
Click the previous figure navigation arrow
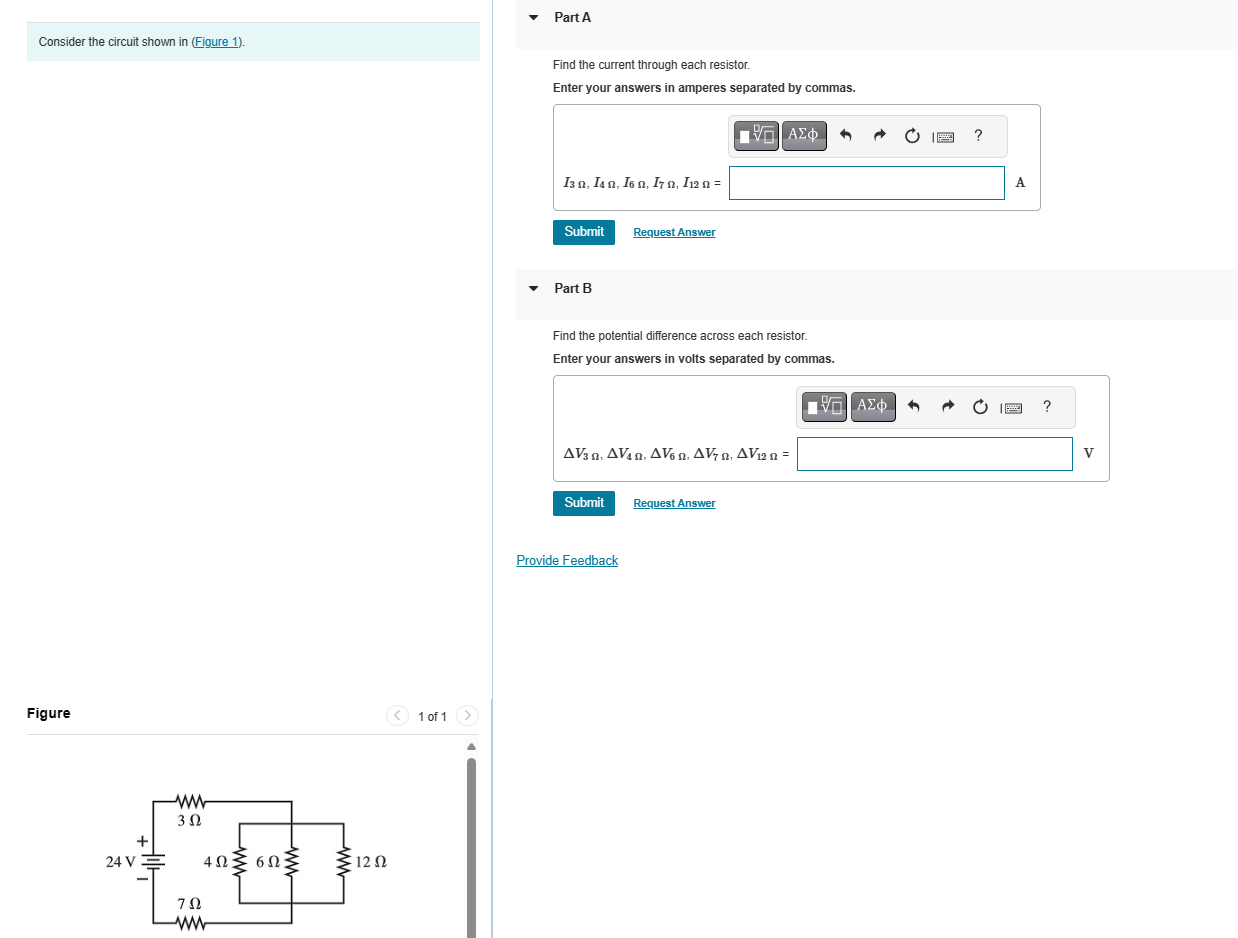tap(397, 716)
